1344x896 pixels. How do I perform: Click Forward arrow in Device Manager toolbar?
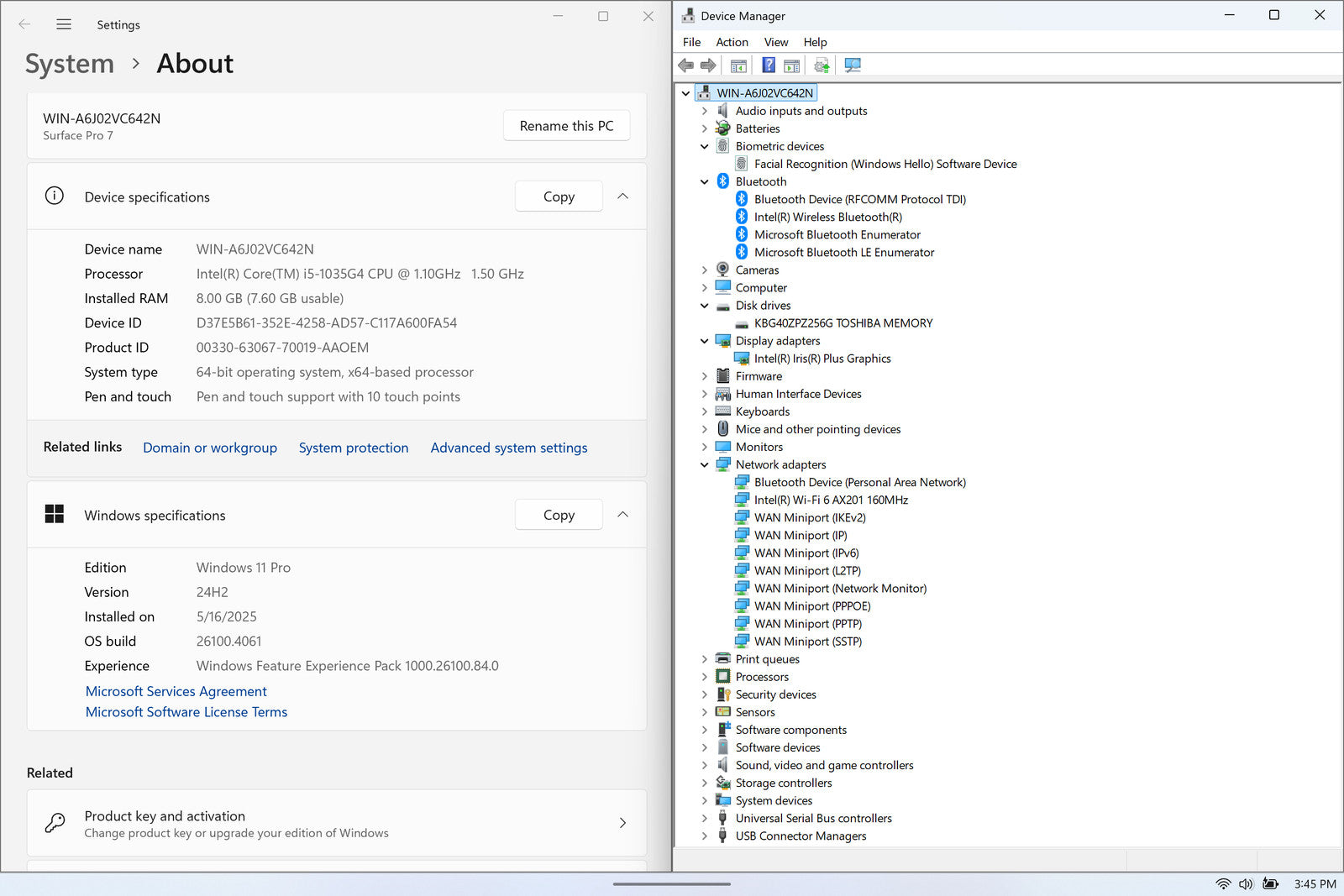coord(708,65)
